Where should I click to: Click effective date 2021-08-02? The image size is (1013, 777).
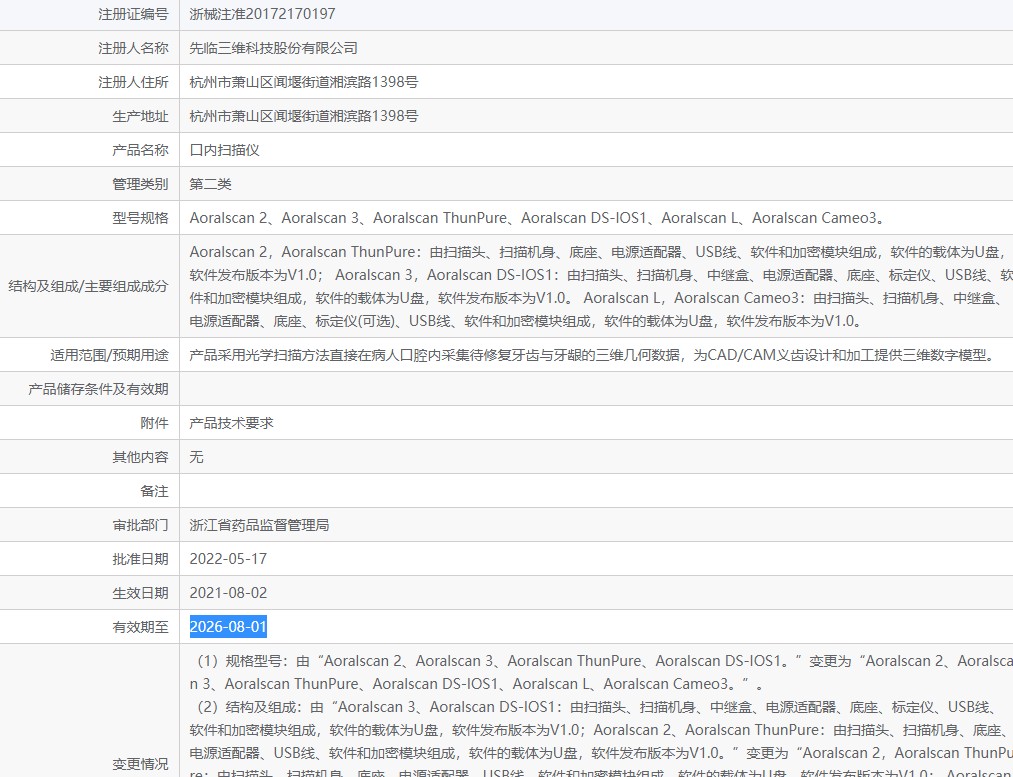228,593
